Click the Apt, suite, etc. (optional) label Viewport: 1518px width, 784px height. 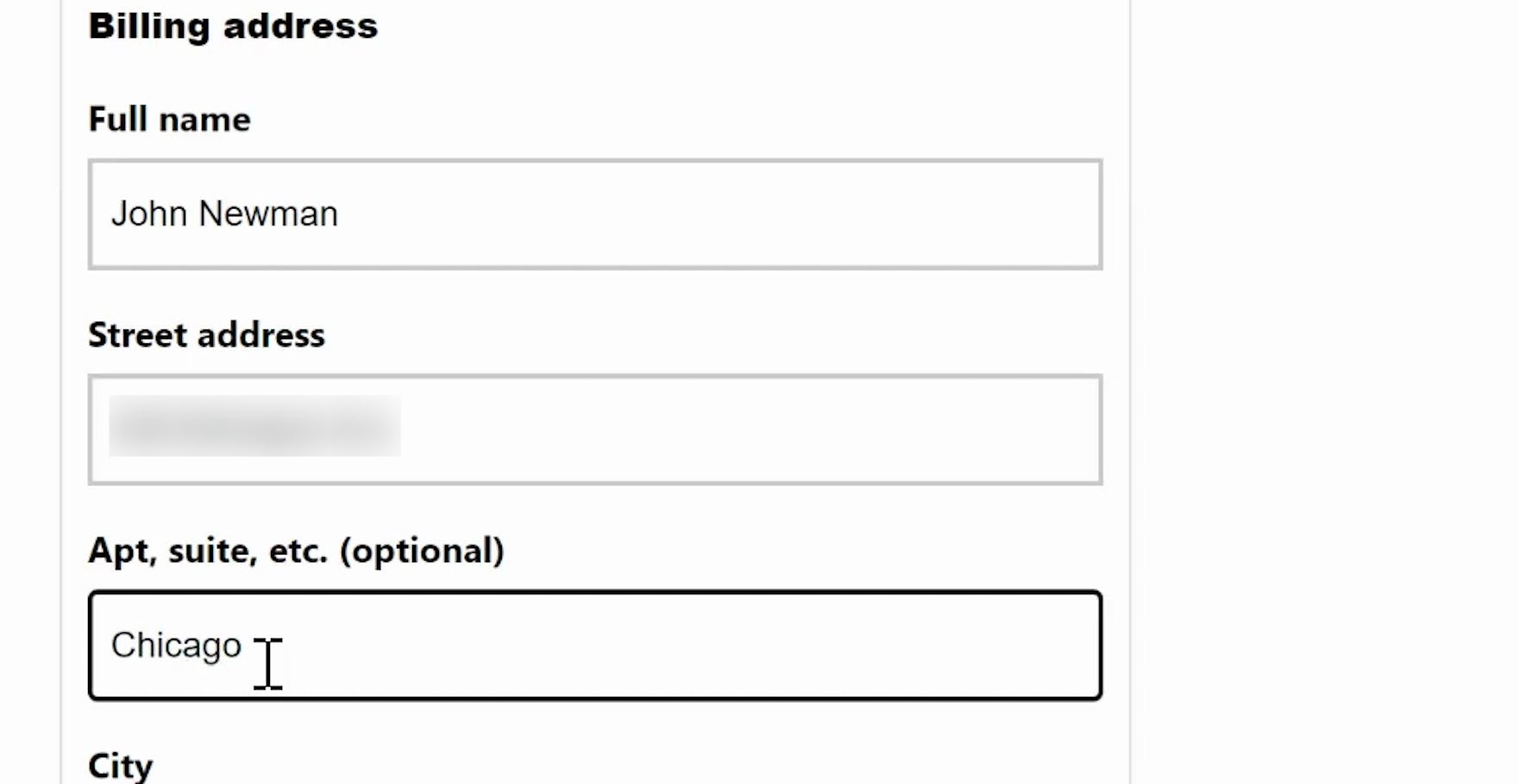[x=296, y=550]
